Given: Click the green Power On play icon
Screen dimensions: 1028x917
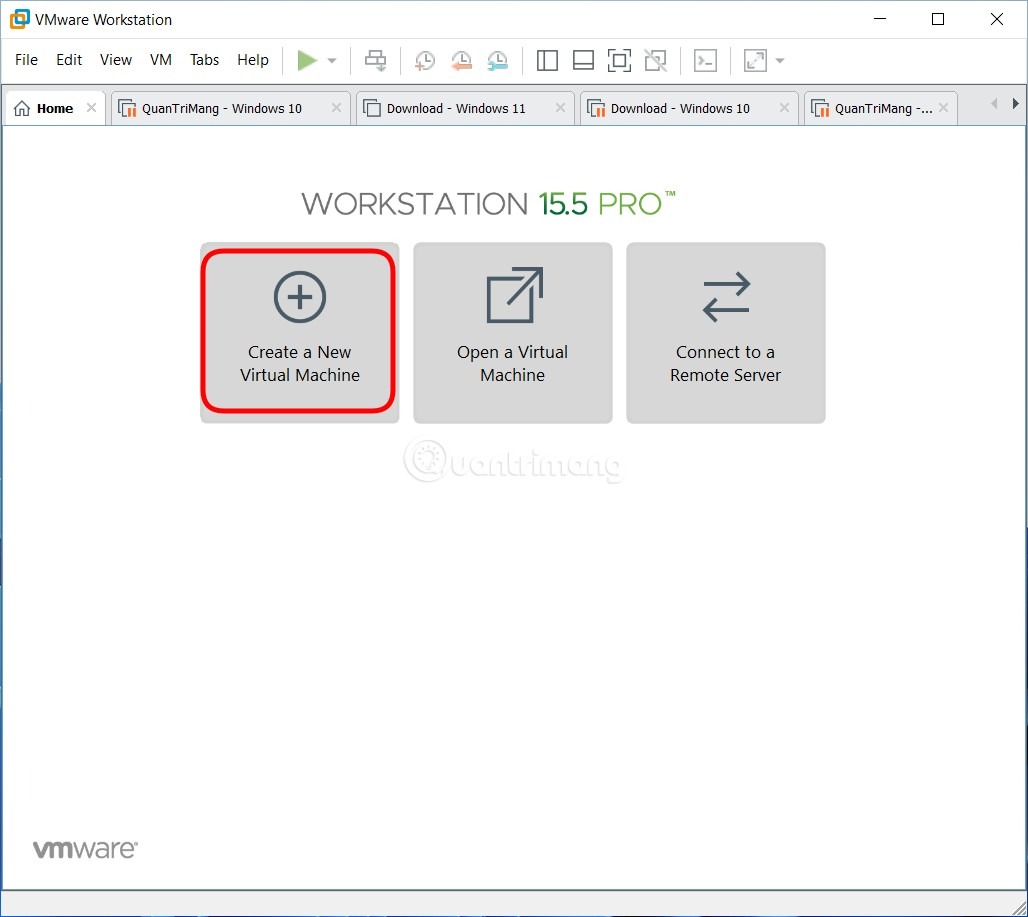Looking at the screenshot, I should (x=306, y=60).
